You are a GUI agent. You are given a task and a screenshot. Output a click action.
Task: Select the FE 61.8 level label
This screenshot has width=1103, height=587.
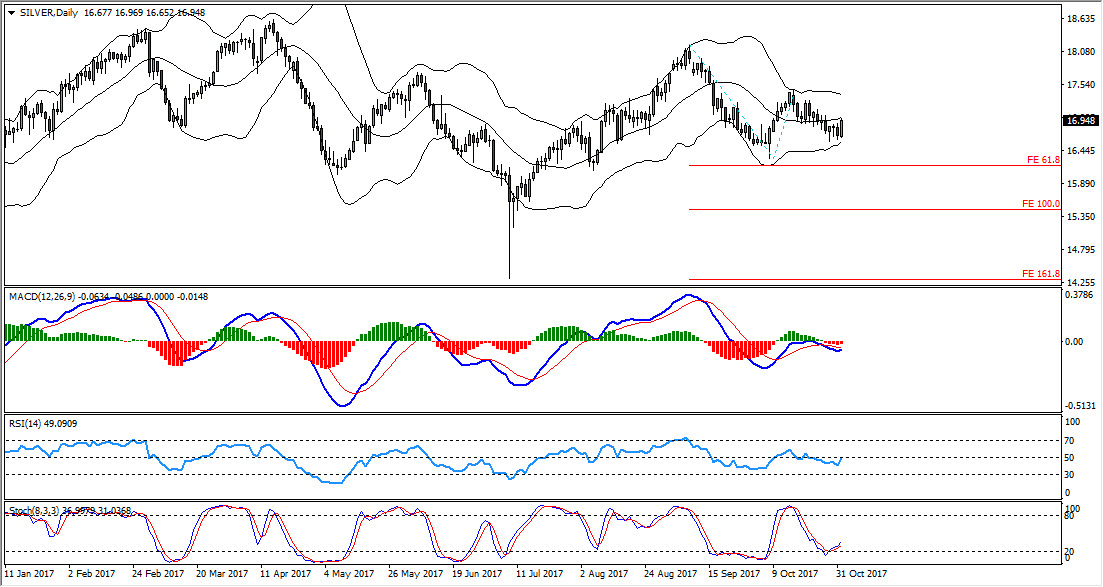1042,160
